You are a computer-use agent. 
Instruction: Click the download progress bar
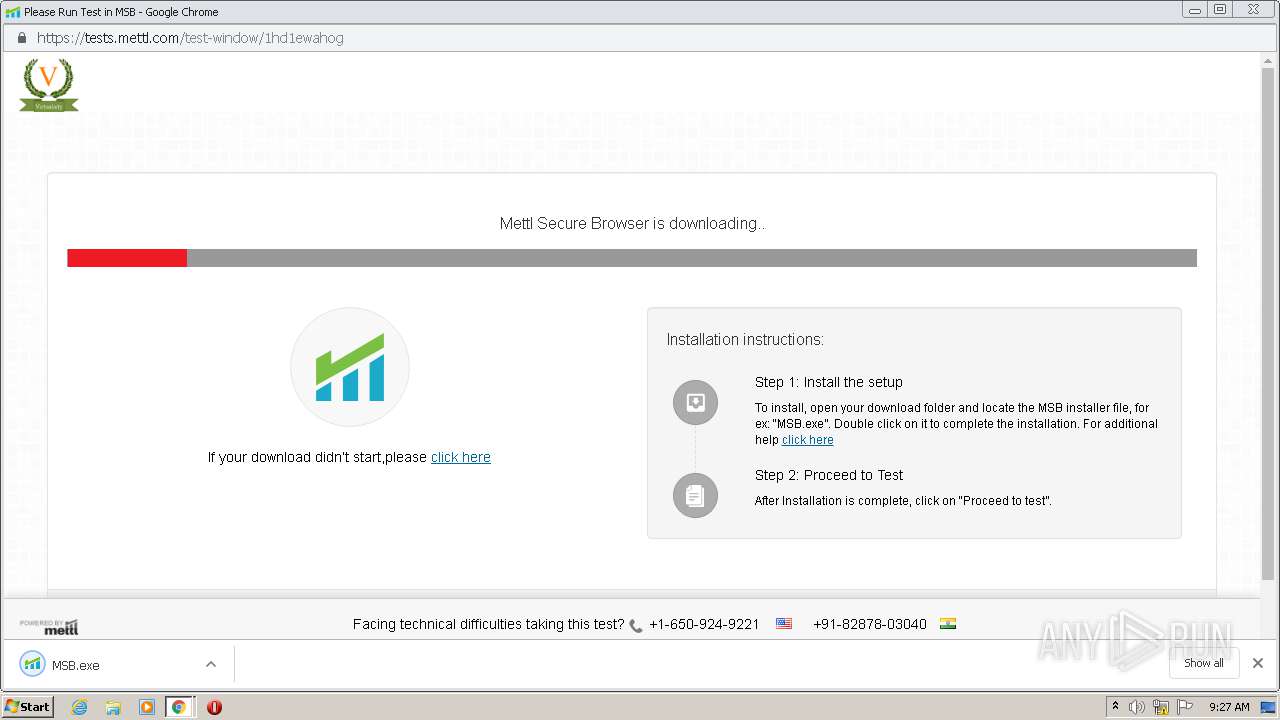(x=632, y=258)
